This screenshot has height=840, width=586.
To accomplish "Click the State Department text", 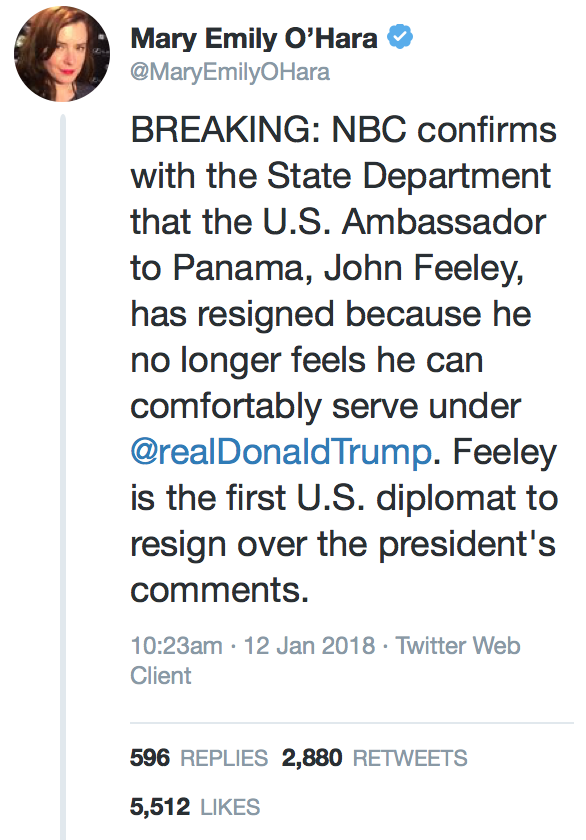I will click(x=409, y=176).
